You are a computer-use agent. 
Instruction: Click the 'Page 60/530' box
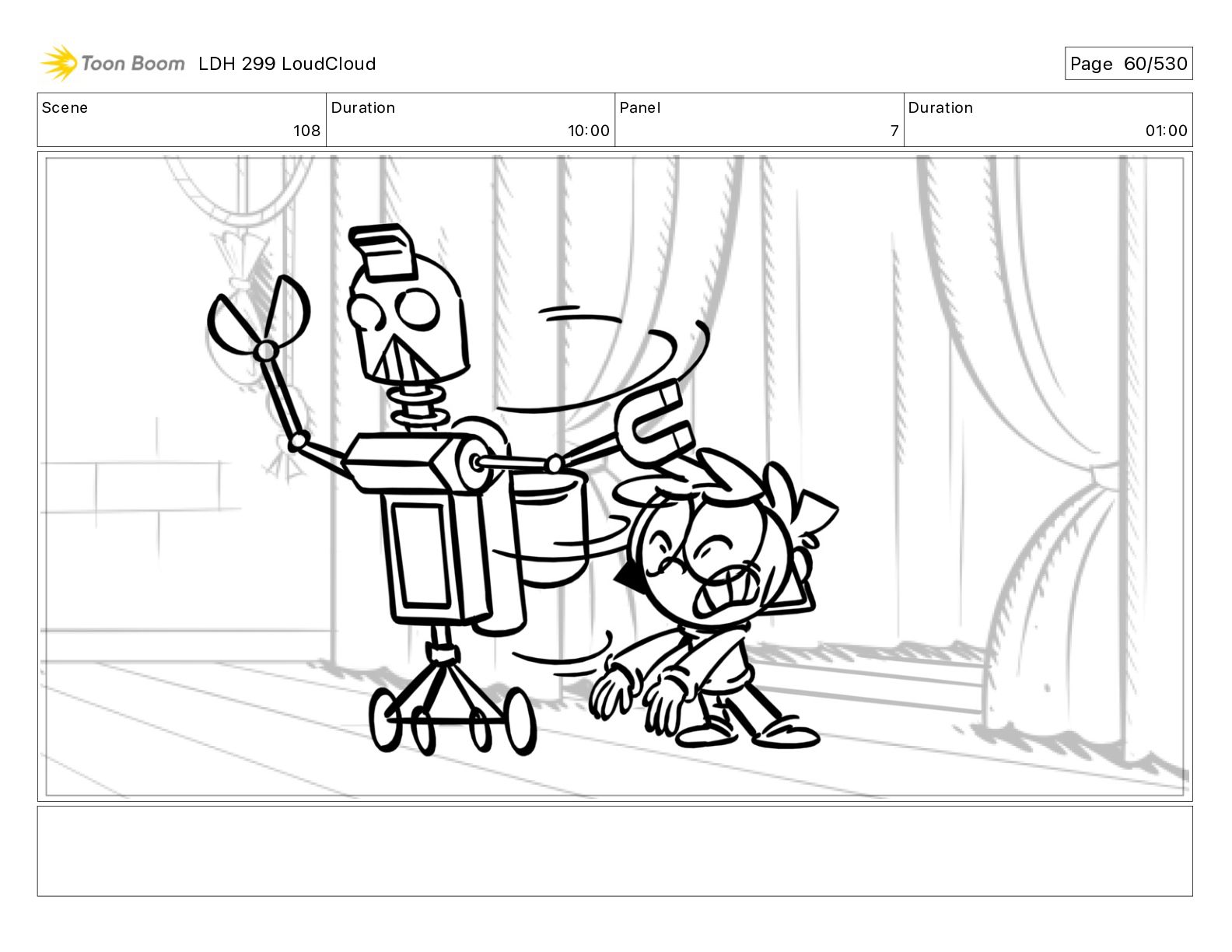(x=1128, y=64)
